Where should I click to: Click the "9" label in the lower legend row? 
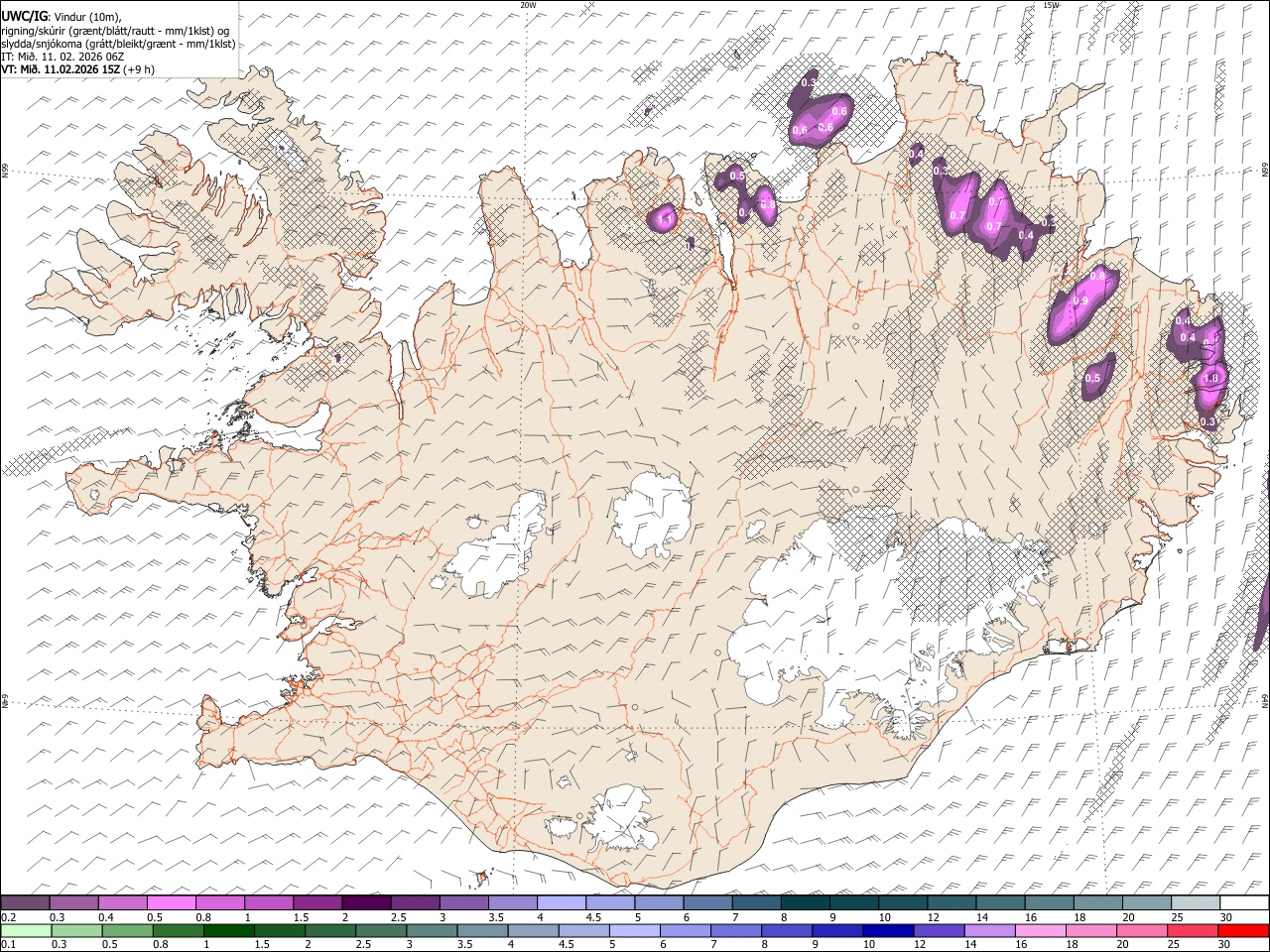[815, 944]
